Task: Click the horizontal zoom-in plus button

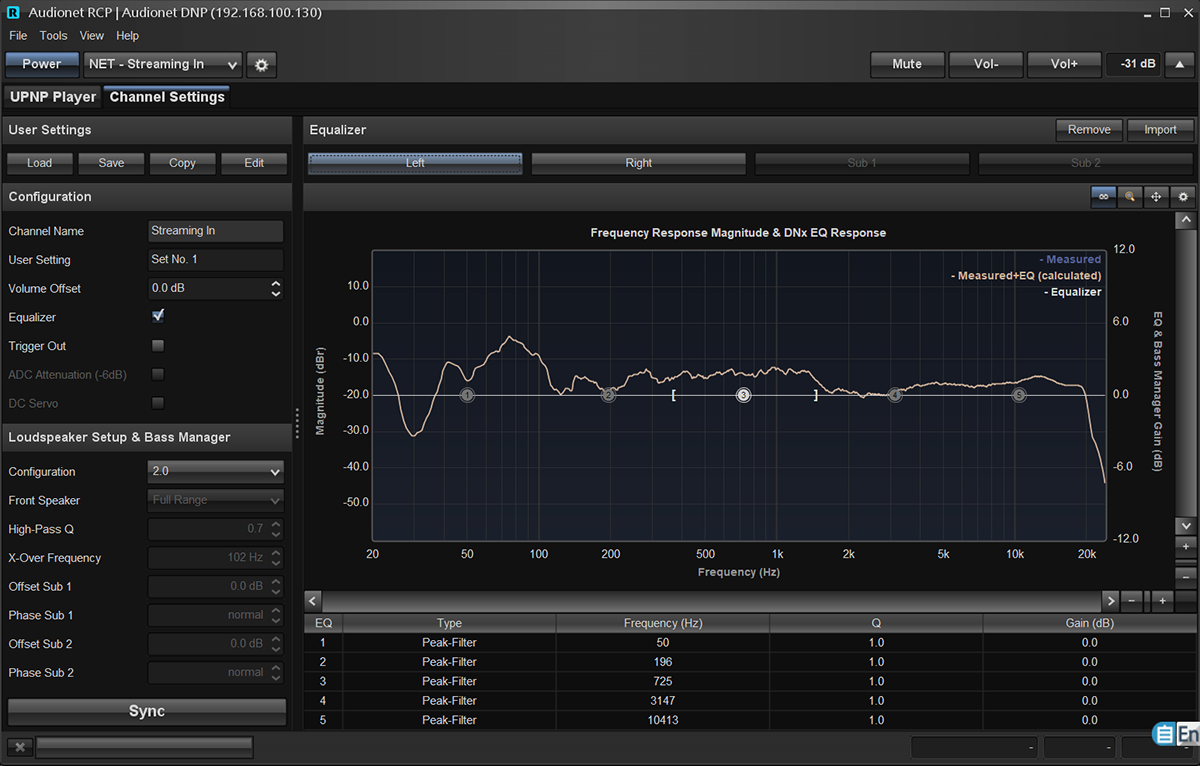Action: (x=1162, y=601)
